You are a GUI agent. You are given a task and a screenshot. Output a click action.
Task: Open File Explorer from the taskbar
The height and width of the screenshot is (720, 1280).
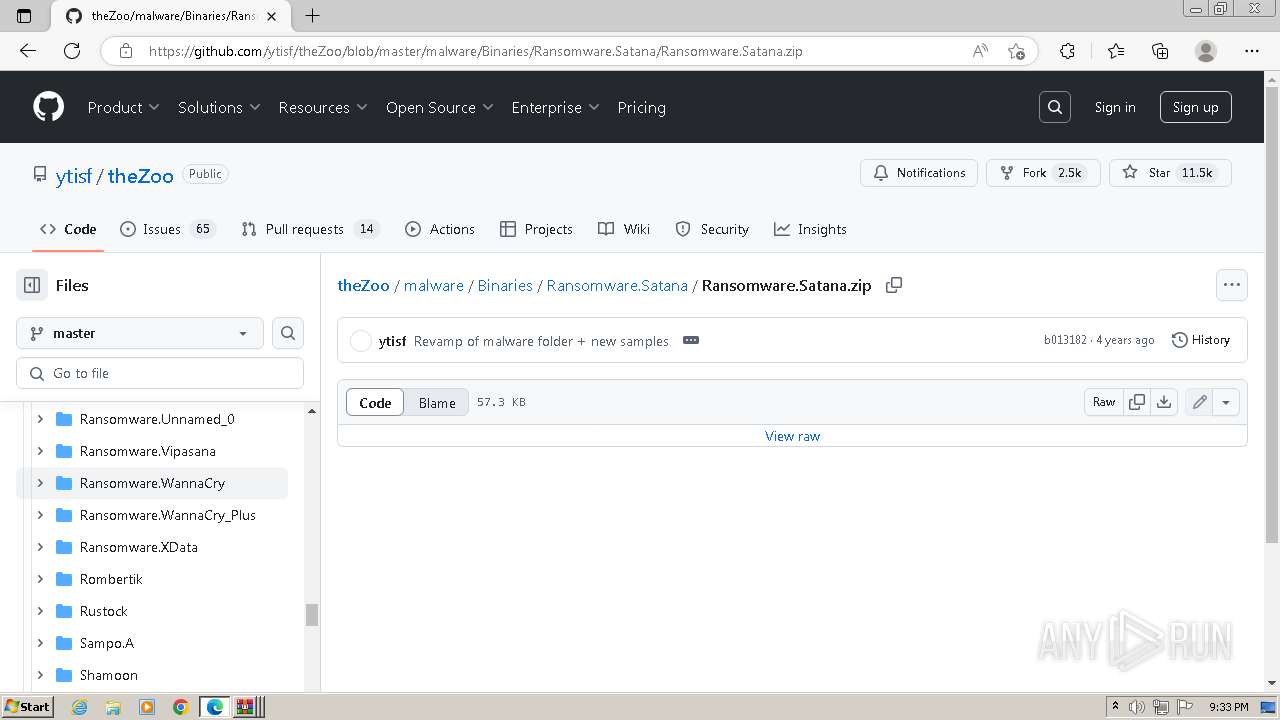click(x=113, y=707)
